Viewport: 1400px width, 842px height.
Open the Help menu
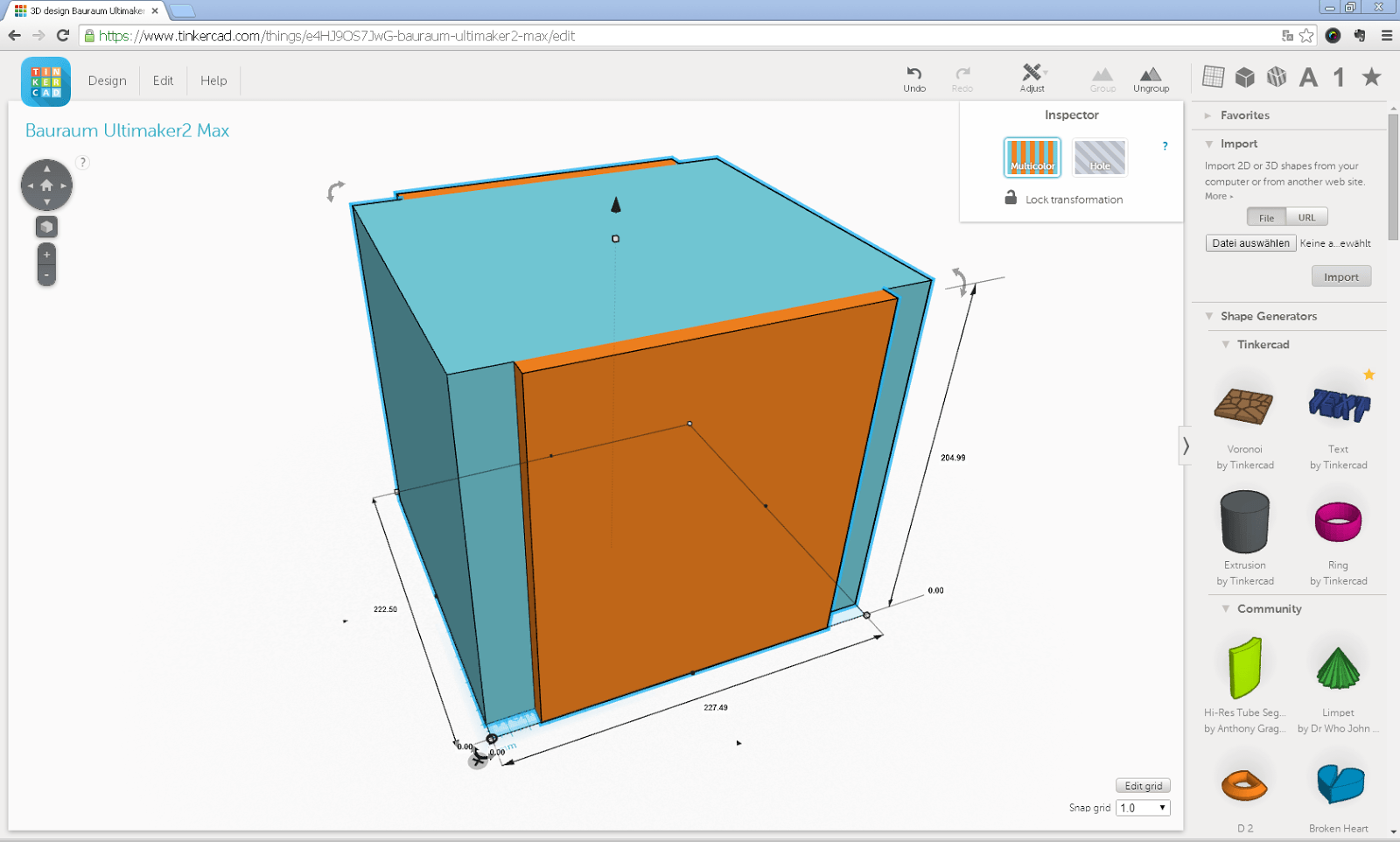[213, 81]
